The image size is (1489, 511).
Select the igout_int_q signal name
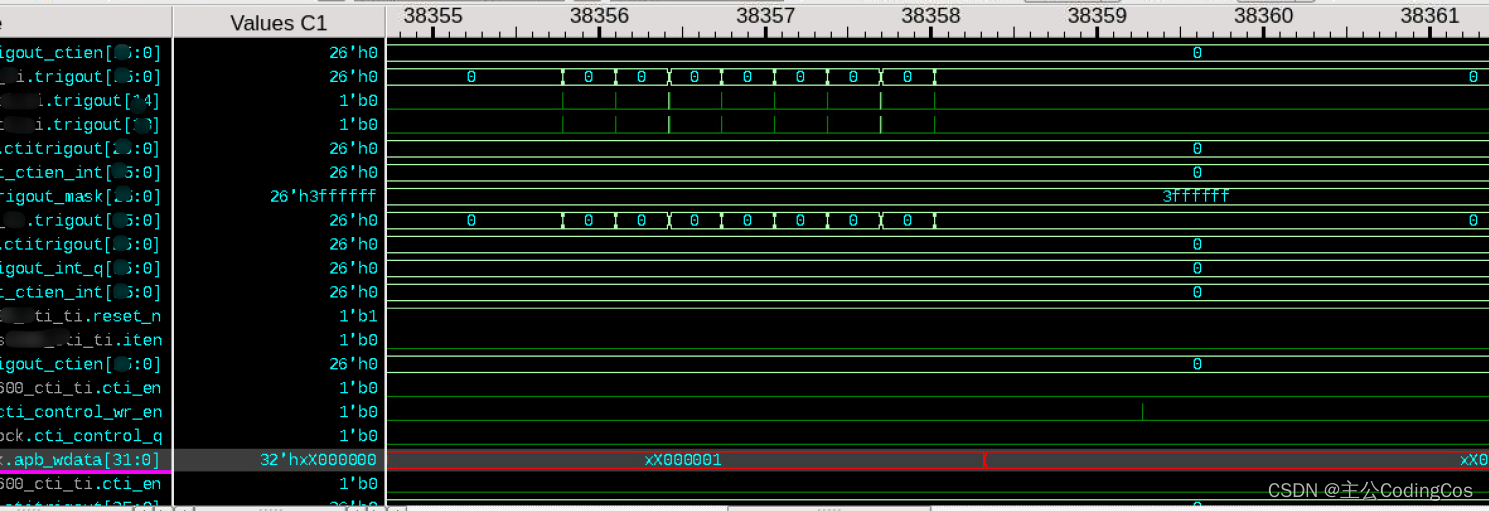80,268
